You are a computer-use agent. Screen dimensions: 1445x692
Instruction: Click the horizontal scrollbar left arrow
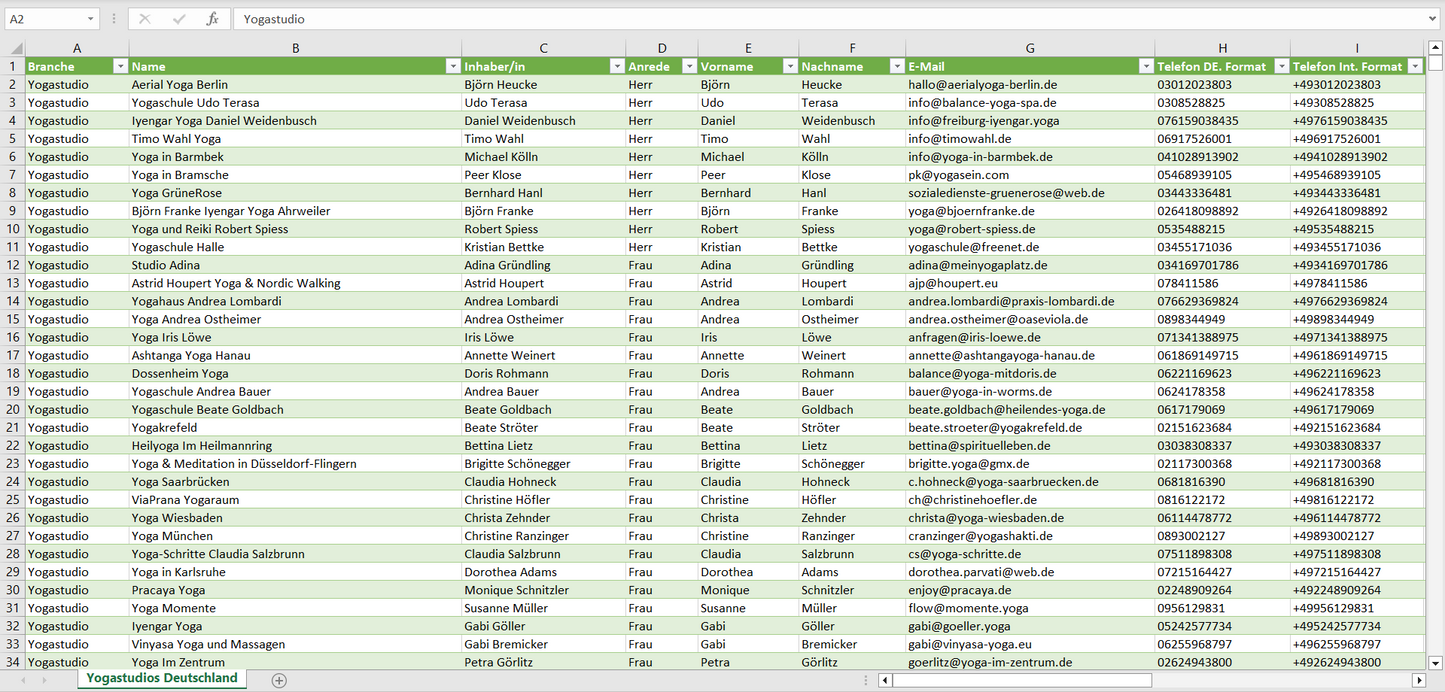click(885, 680)
